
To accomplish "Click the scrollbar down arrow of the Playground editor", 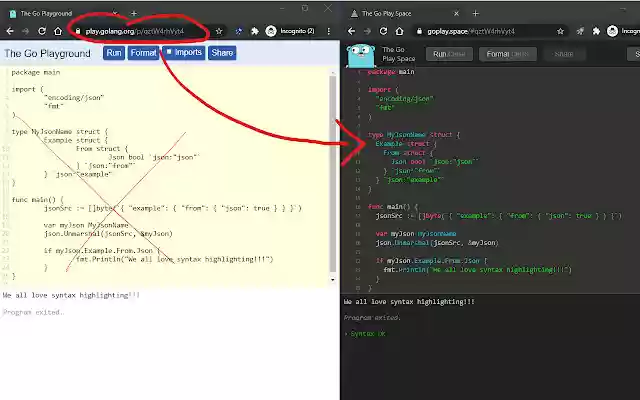I will coord(333,280).
